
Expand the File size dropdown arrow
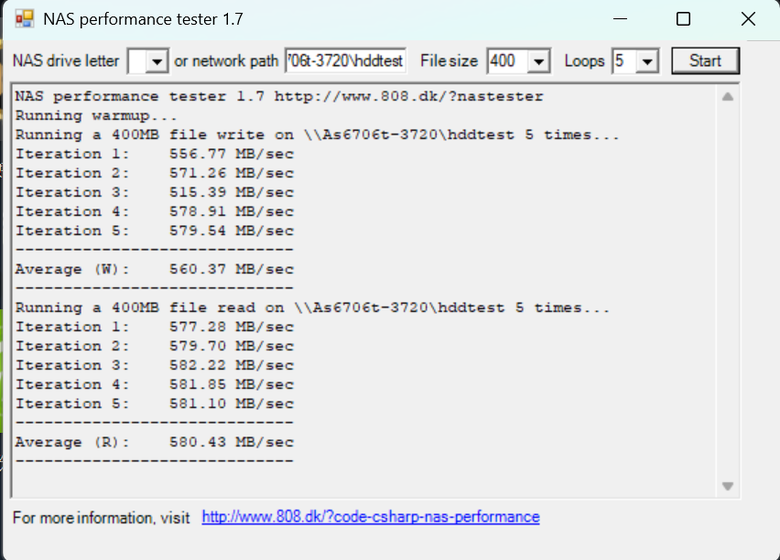click(x=538, y=62)
